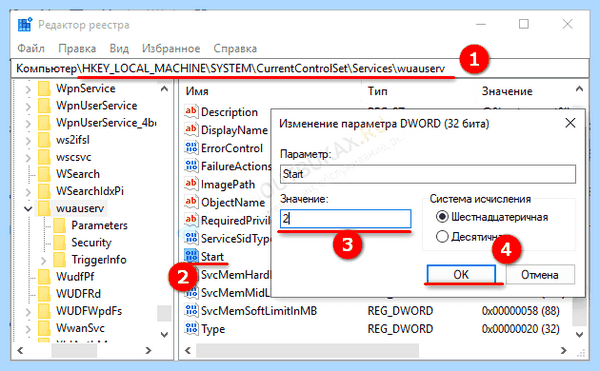Click the value 0x00000020 (32)
Image resolution: width=600 pixels, height=371 pixels.
click(520, 329)
